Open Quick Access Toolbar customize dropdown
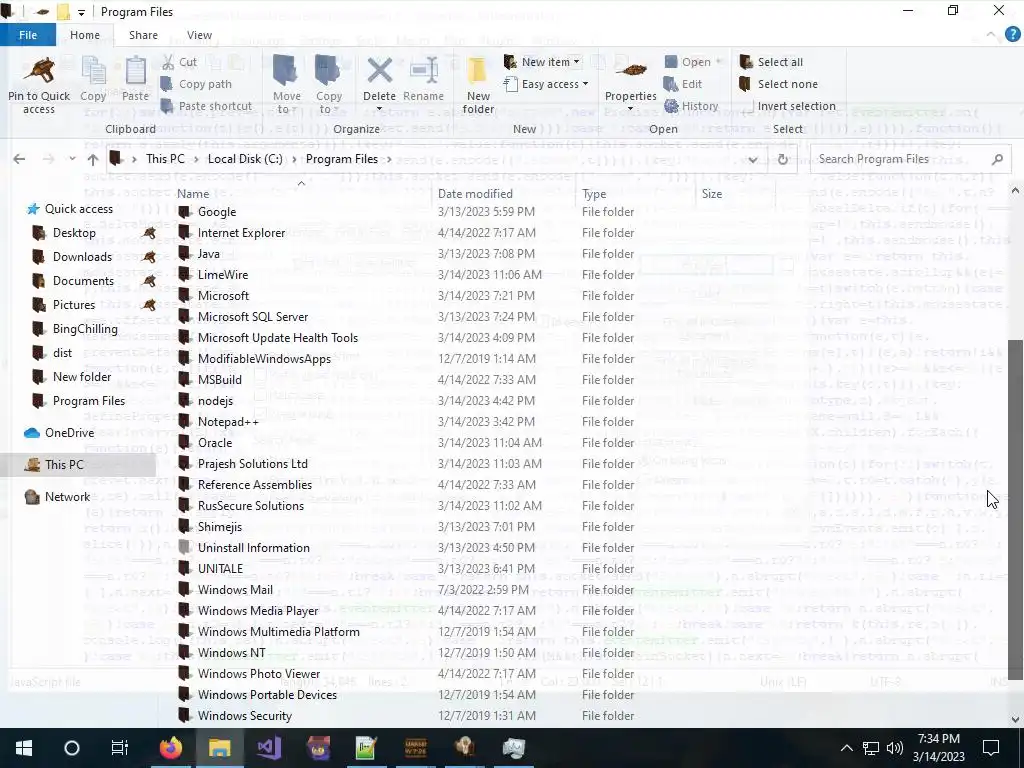The image size is (1024, 768). click(x=81, y=12)
